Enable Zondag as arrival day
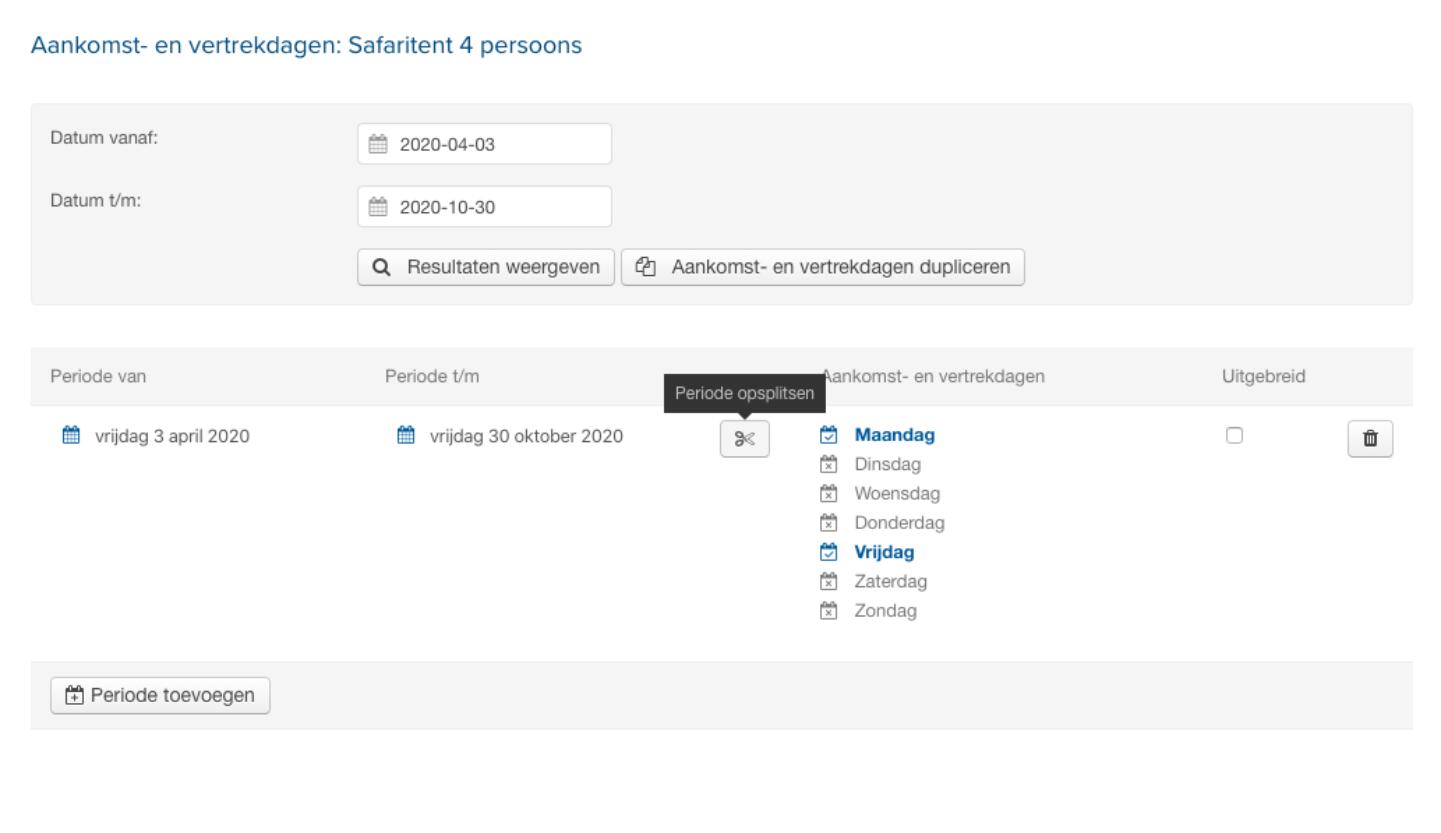The image size is (1441, 833). pyautogui.click(x=828, y=610)
